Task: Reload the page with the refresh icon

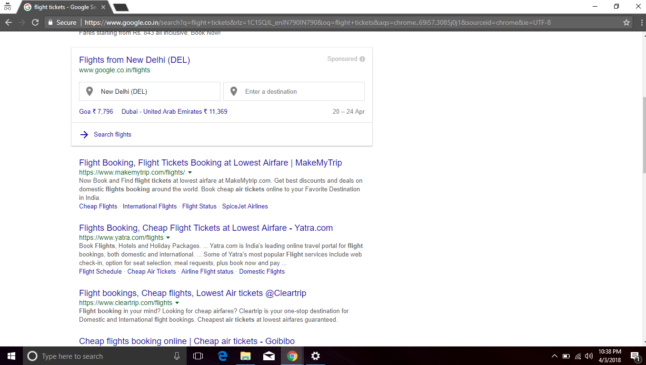Action: tap(35, 23)
